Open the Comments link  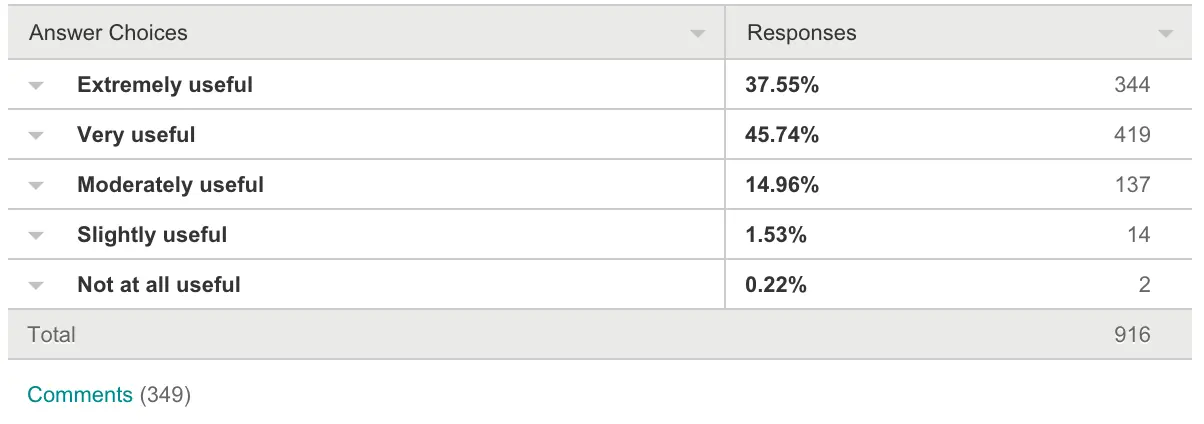[x=80, y=395]
